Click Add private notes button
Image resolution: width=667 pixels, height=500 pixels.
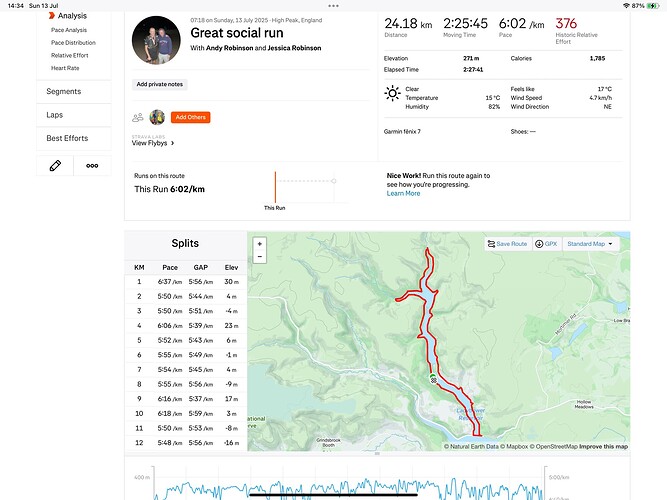(x=160, y=84)
